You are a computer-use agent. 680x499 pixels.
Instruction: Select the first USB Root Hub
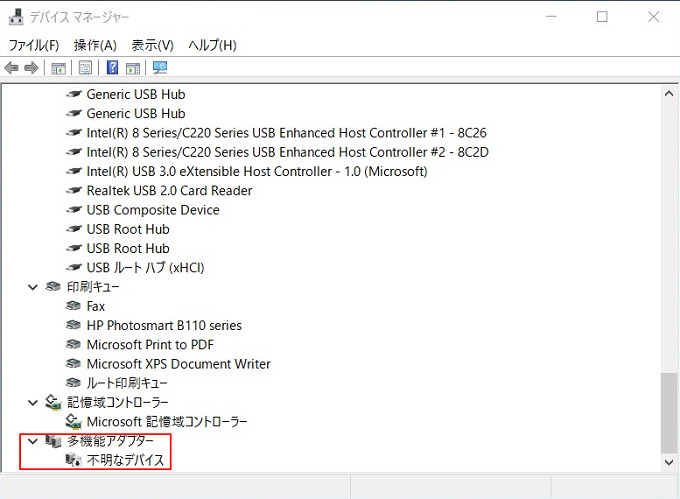(x=128, y=229)
